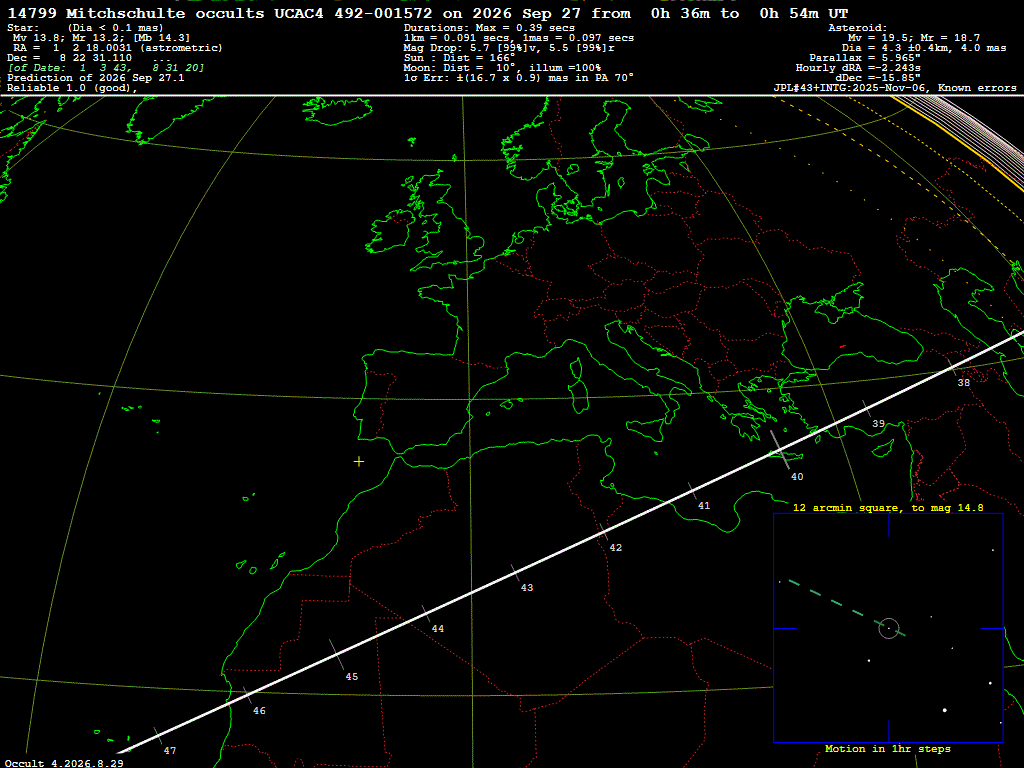Click the small red mark near Black Sea
The image size is (1024, 768).
pos(843,346)
